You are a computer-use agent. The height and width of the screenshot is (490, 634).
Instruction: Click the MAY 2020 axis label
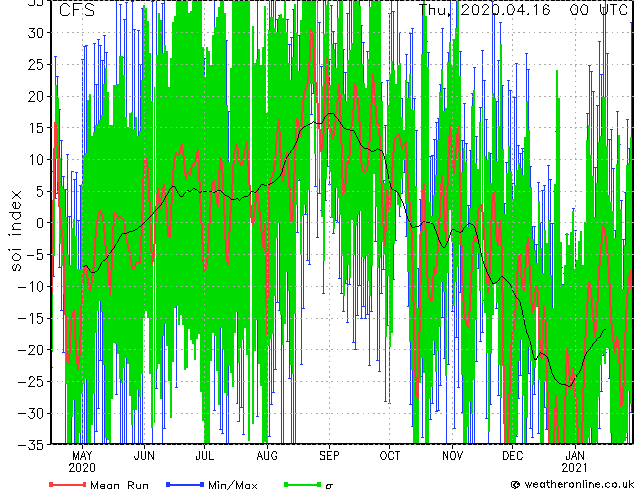click(x=82, y=462)
